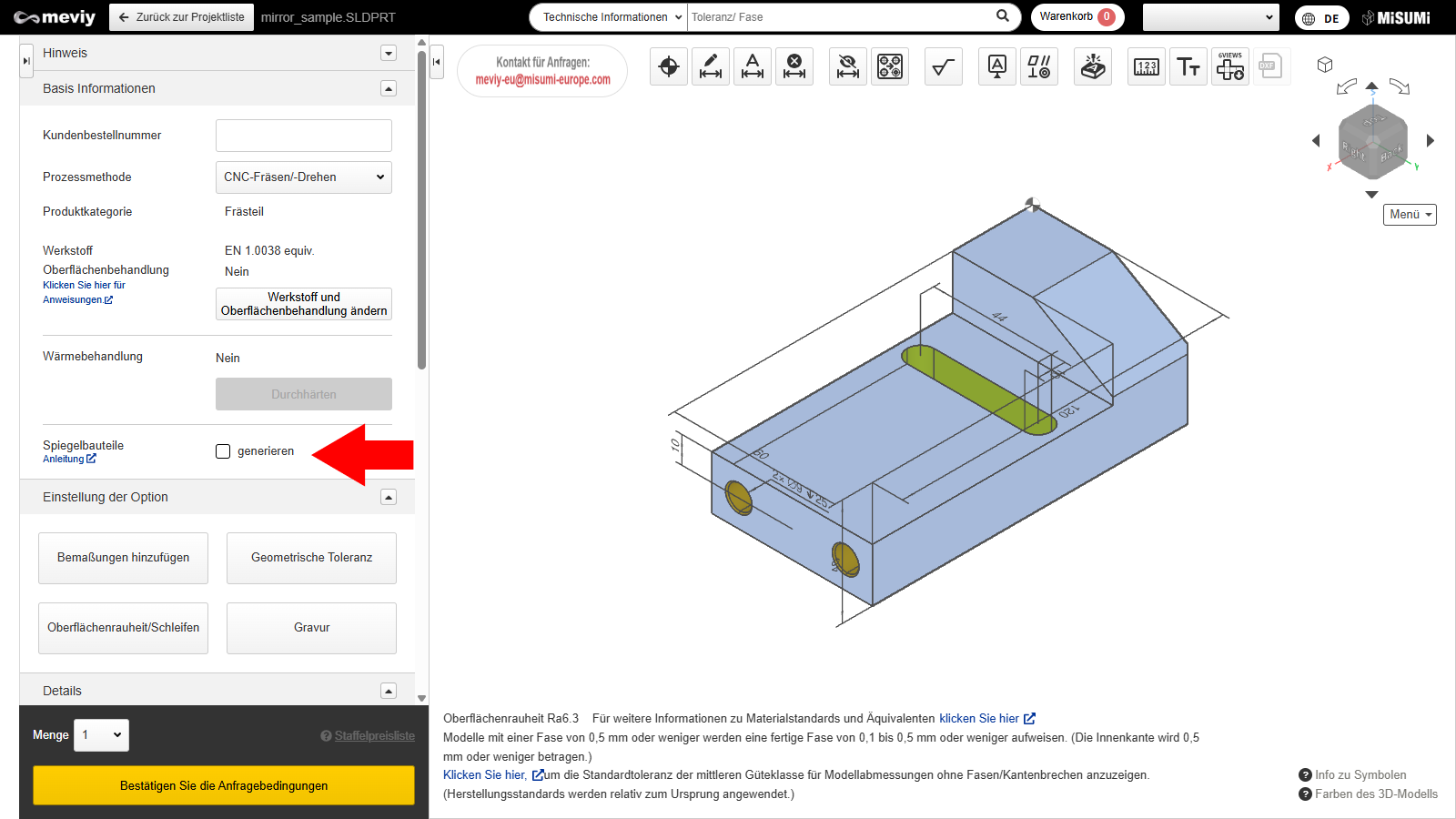The height and width of the screenshot is (819, 1456).
Task: Open the Menü dropdown under view cube
Action: coord(1410,215)
